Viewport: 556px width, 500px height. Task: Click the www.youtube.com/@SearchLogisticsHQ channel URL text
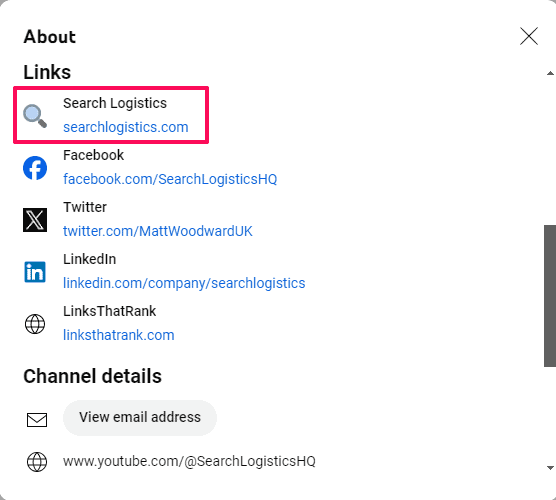click(x=189, y=461)
